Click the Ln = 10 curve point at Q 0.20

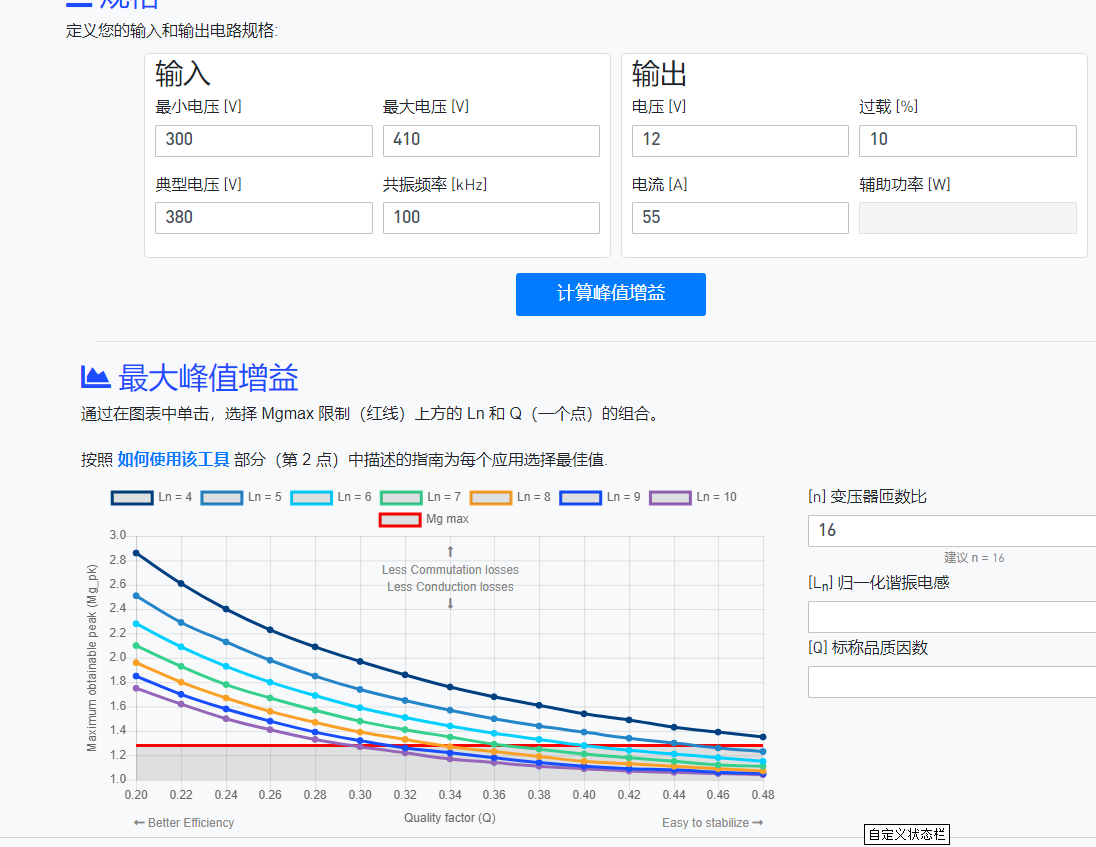click(x=136, y=688)
